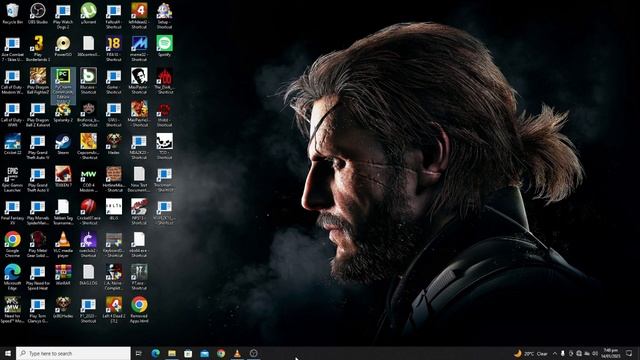The height and width of the screenshot is (360, 640).
Task: Select the Play Marvel's Spider-Man icon
Action: [38, 212]
